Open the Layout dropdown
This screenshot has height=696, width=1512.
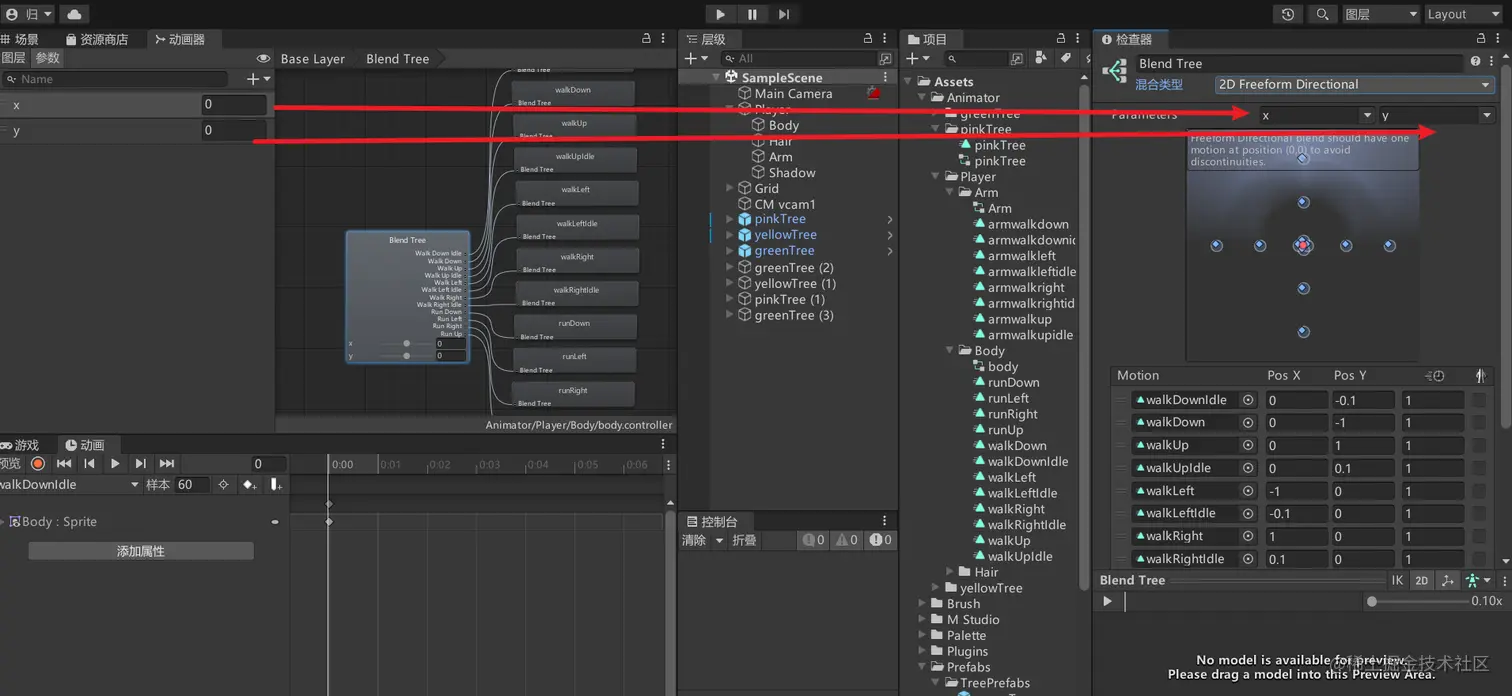pyautogui.click(x=1461, y=14)
